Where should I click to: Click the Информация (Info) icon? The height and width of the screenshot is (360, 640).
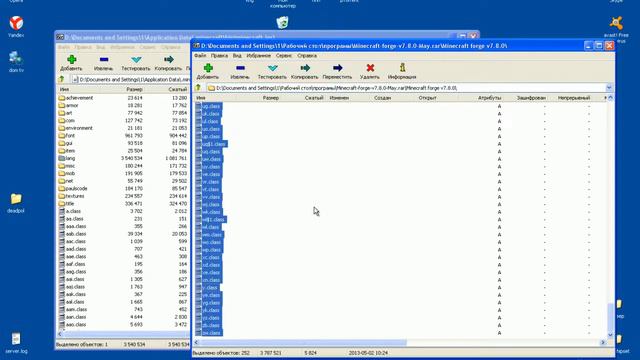[402, 68]
